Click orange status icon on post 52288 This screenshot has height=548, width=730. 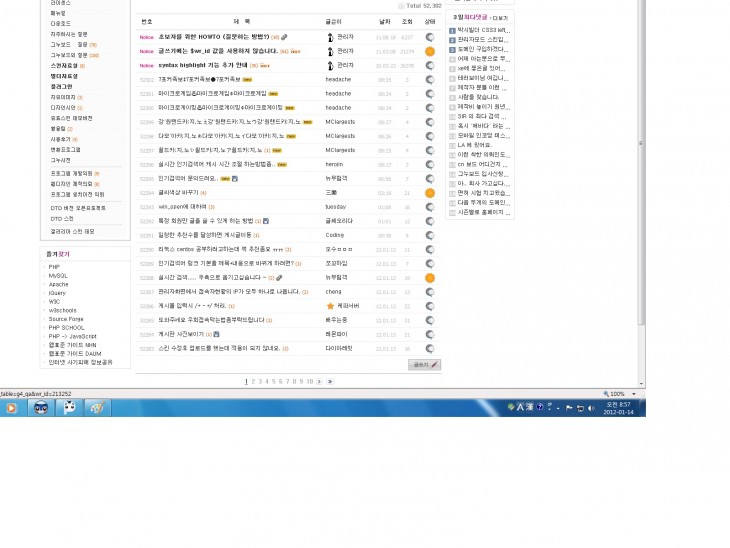(x=430, y=278)
